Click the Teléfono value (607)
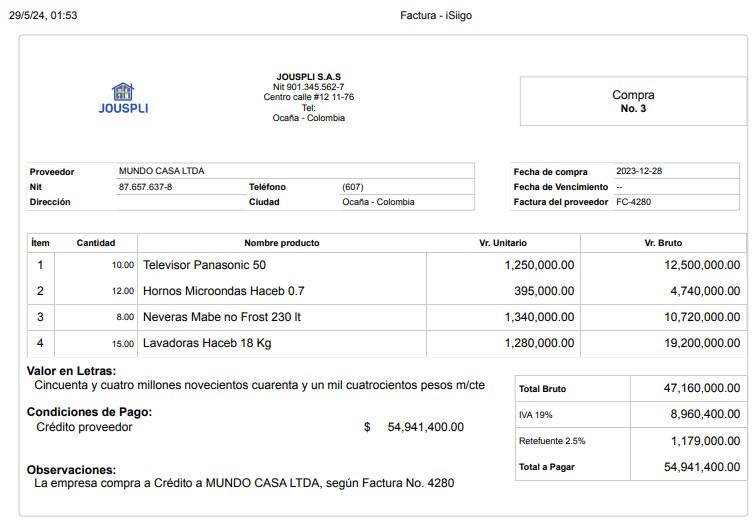This screenshot has width=756, height=529. pyautogui.click(x=352, y=187)
